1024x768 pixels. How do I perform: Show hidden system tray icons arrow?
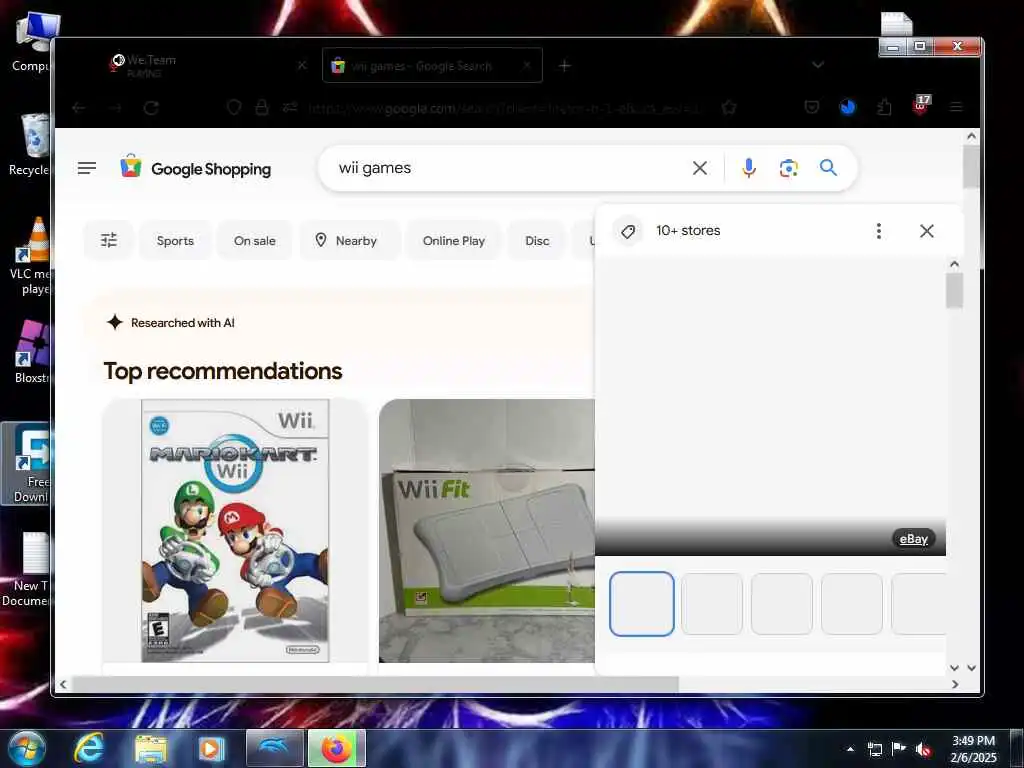(850, 749)
